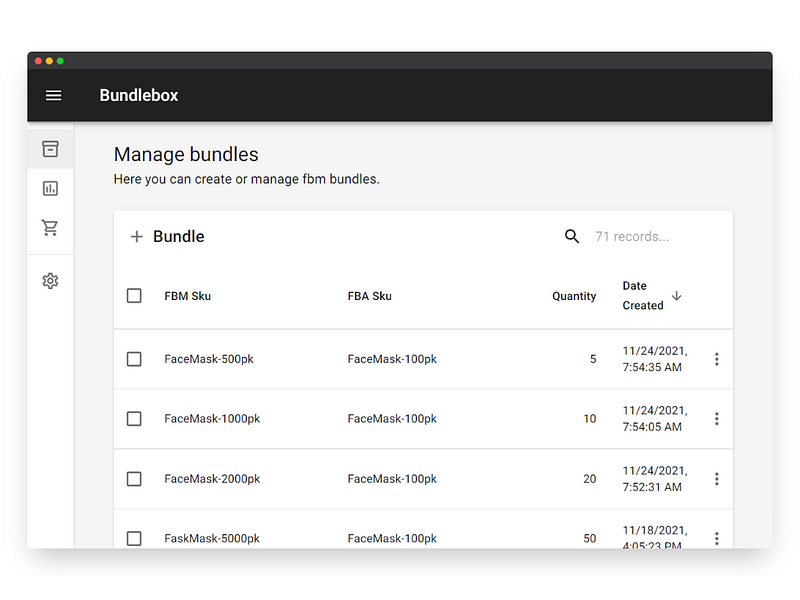Open more options for FaceMask-500pk row
The image size is (800, 600).
[x=716, y=359]
